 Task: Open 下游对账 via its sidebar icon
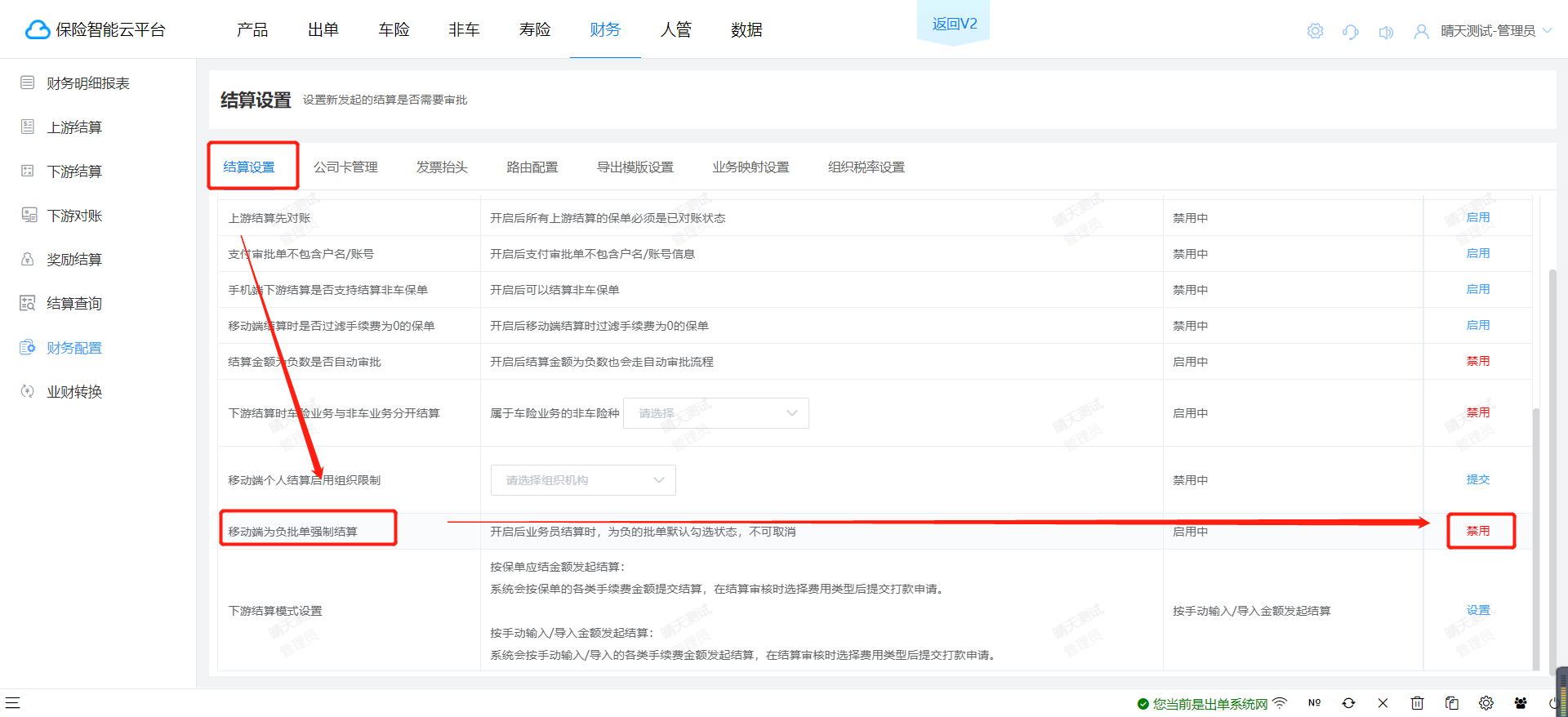[29, 215]
